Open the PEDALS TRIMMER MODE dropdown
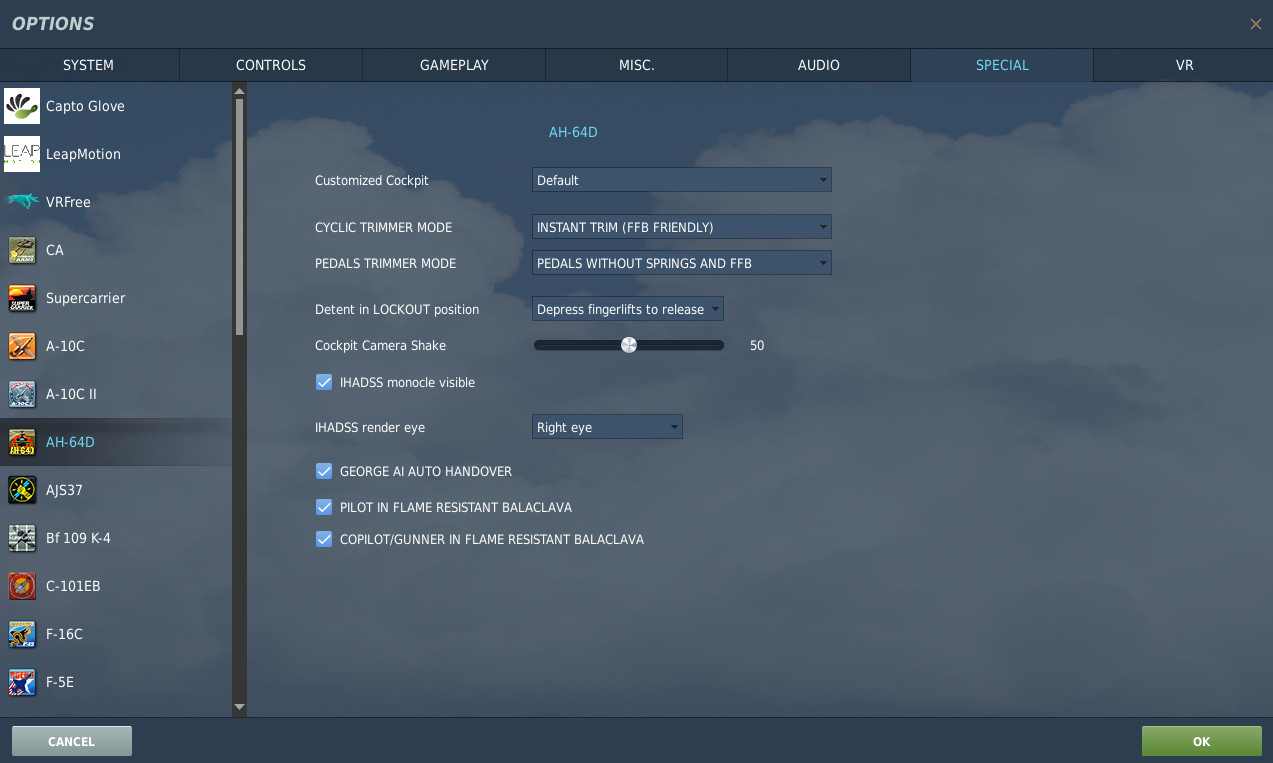 pos(682,263)
